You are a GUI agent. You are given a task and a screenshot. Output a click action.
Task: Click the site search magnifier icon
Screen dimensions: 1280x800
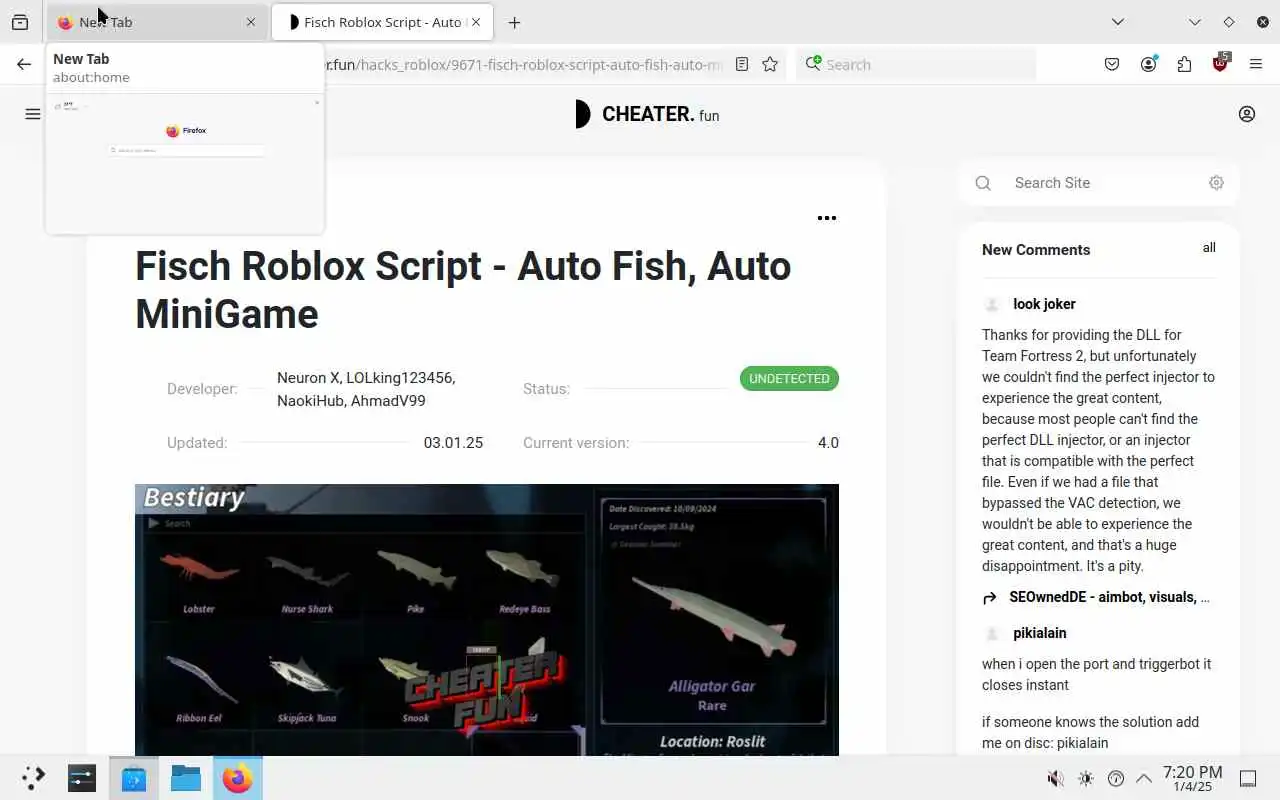pyautogui.click(x=983, y=183)
